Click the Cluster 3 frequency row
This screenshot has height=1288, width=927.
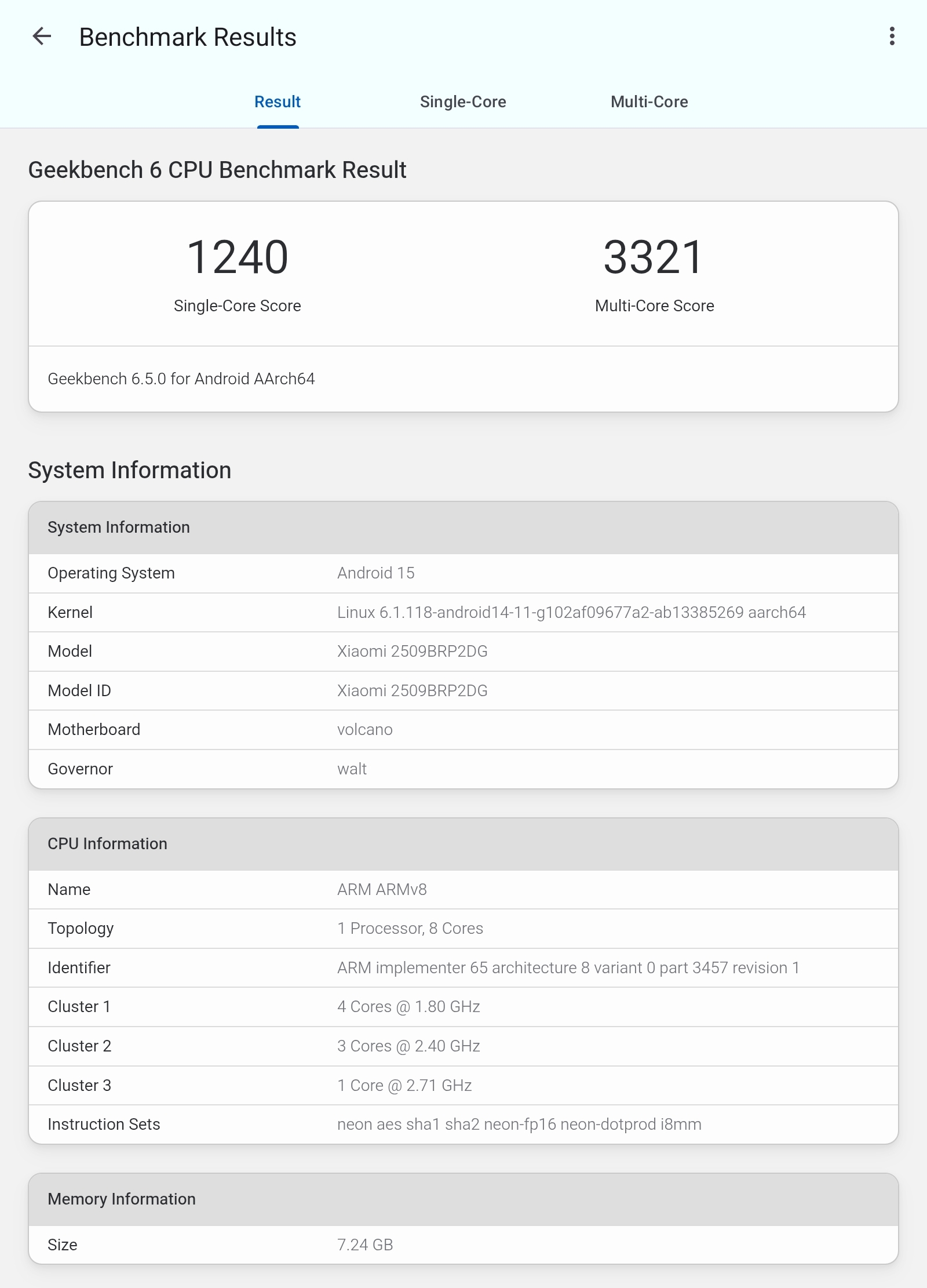(x=462, y=1086)
